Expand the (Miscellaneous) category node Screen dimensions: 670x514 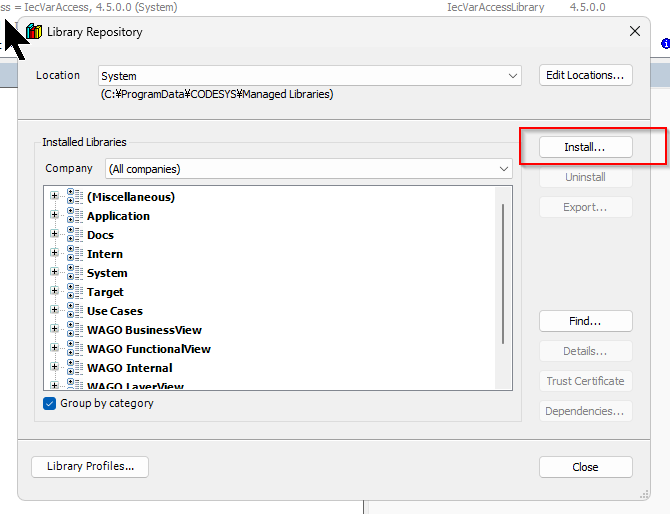(x=54, y=196)
